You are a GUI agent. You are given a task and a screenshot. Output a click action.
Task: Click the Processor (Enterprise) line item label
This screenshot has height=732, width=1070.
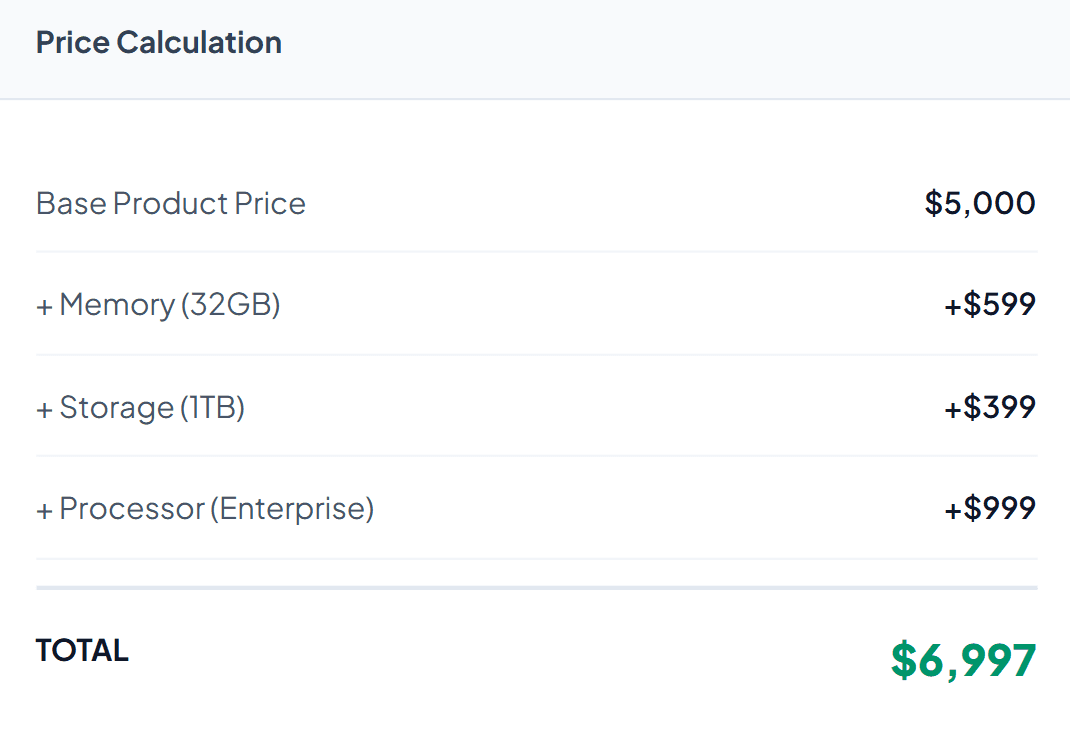(216, 509)
